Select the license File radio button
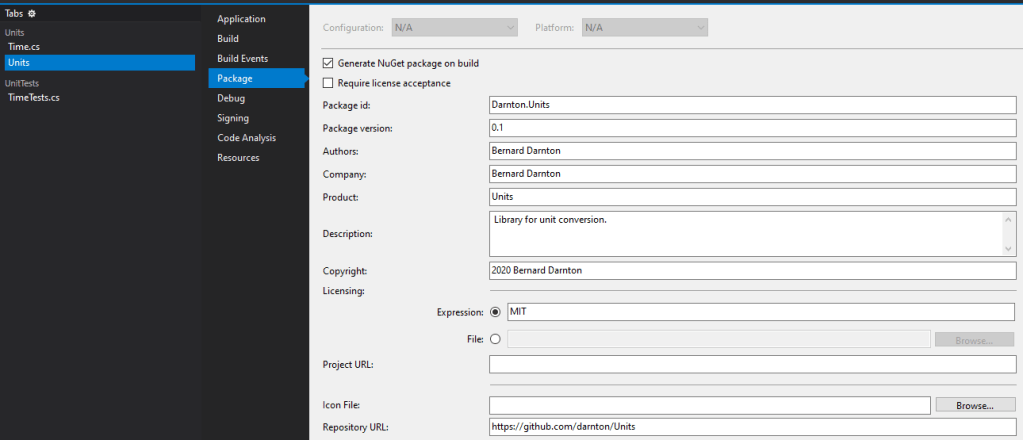This screenshot has width=1023, height=440. click(x=495, y=339)
